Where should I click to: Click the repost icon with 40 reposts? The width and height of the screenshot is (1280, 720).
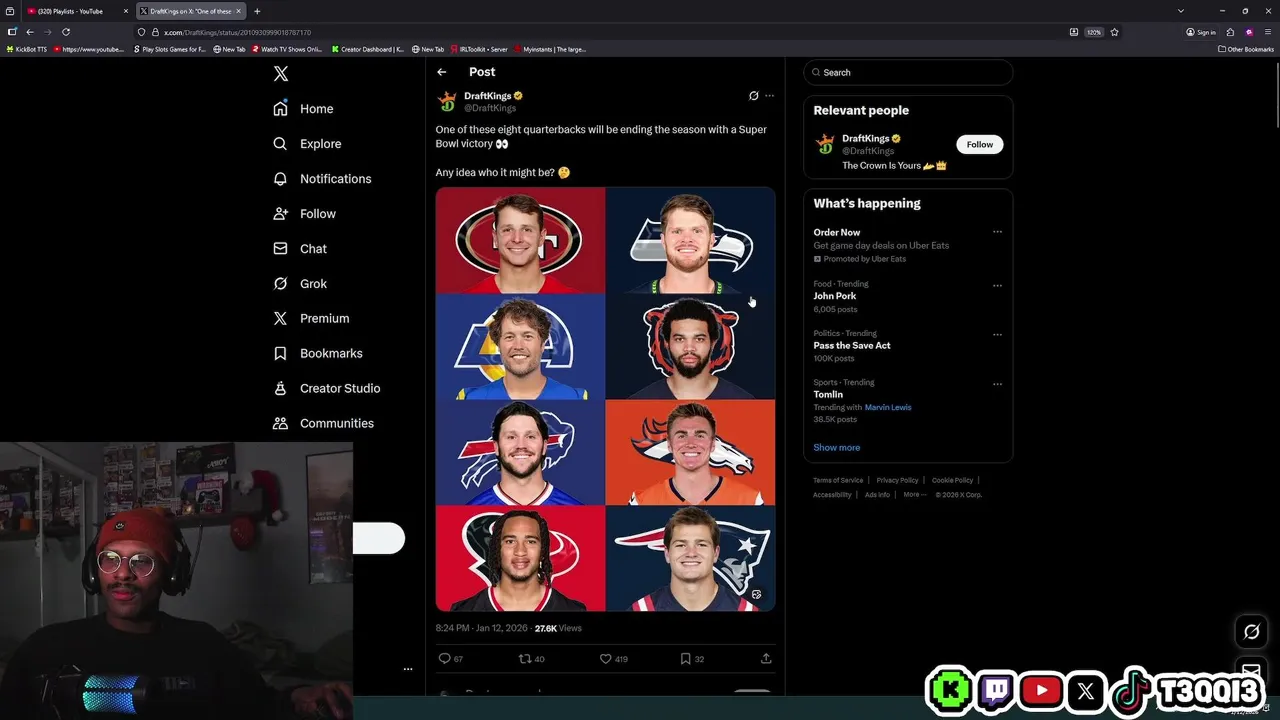[x=524, y=659]
